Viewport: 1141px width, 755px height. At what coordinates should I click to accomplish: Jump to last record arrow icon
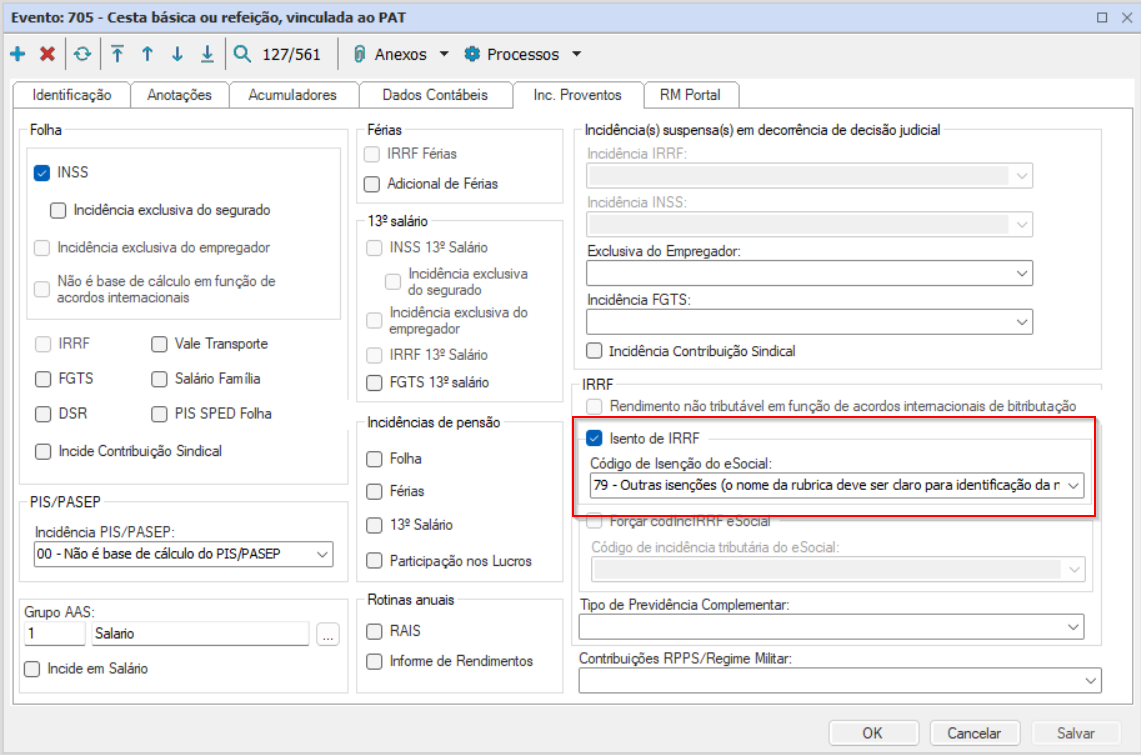click(x=207, y=54)
